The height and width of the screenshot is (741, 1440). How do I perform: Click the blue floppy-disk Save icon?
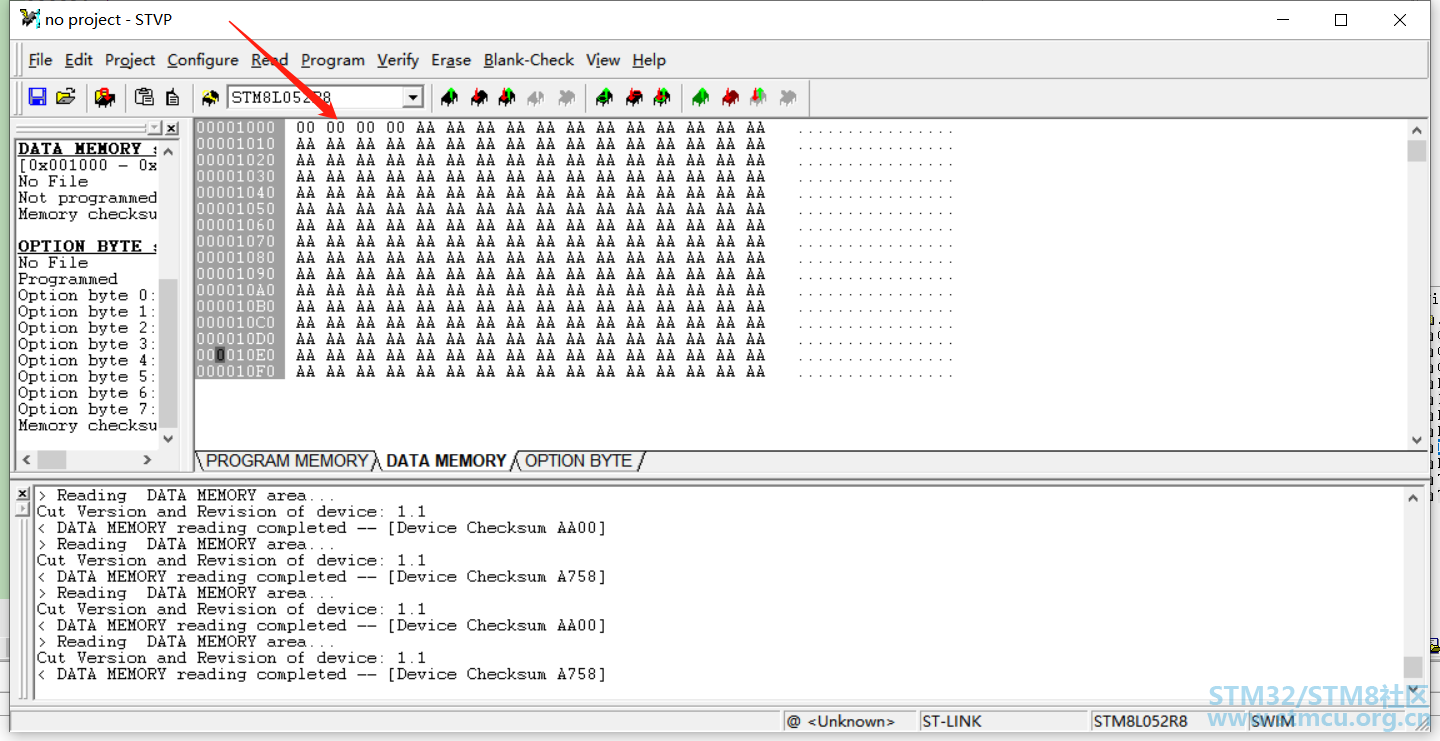point(38,97)
